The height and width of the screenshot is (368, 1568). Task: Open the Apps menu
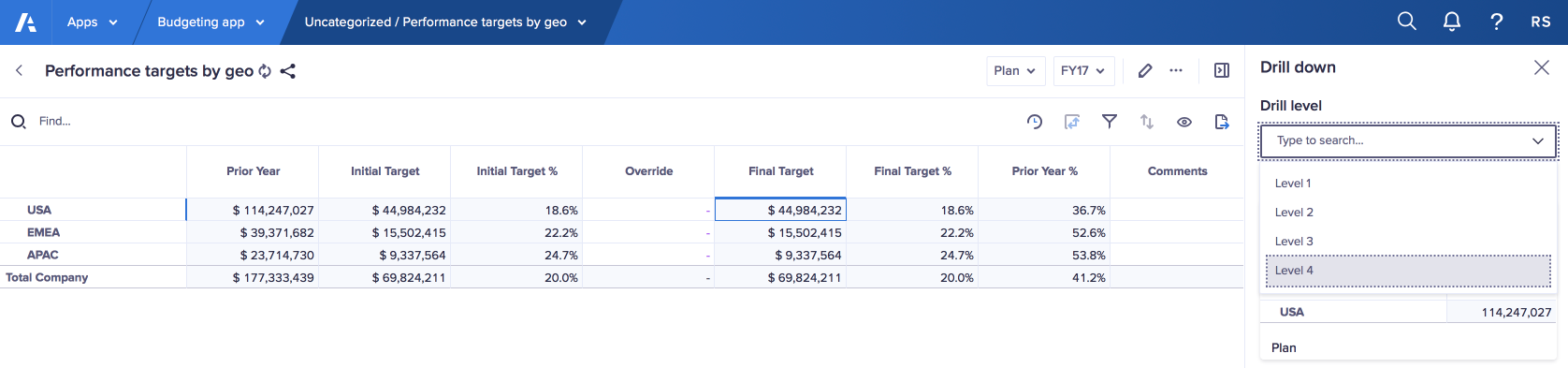92,22
